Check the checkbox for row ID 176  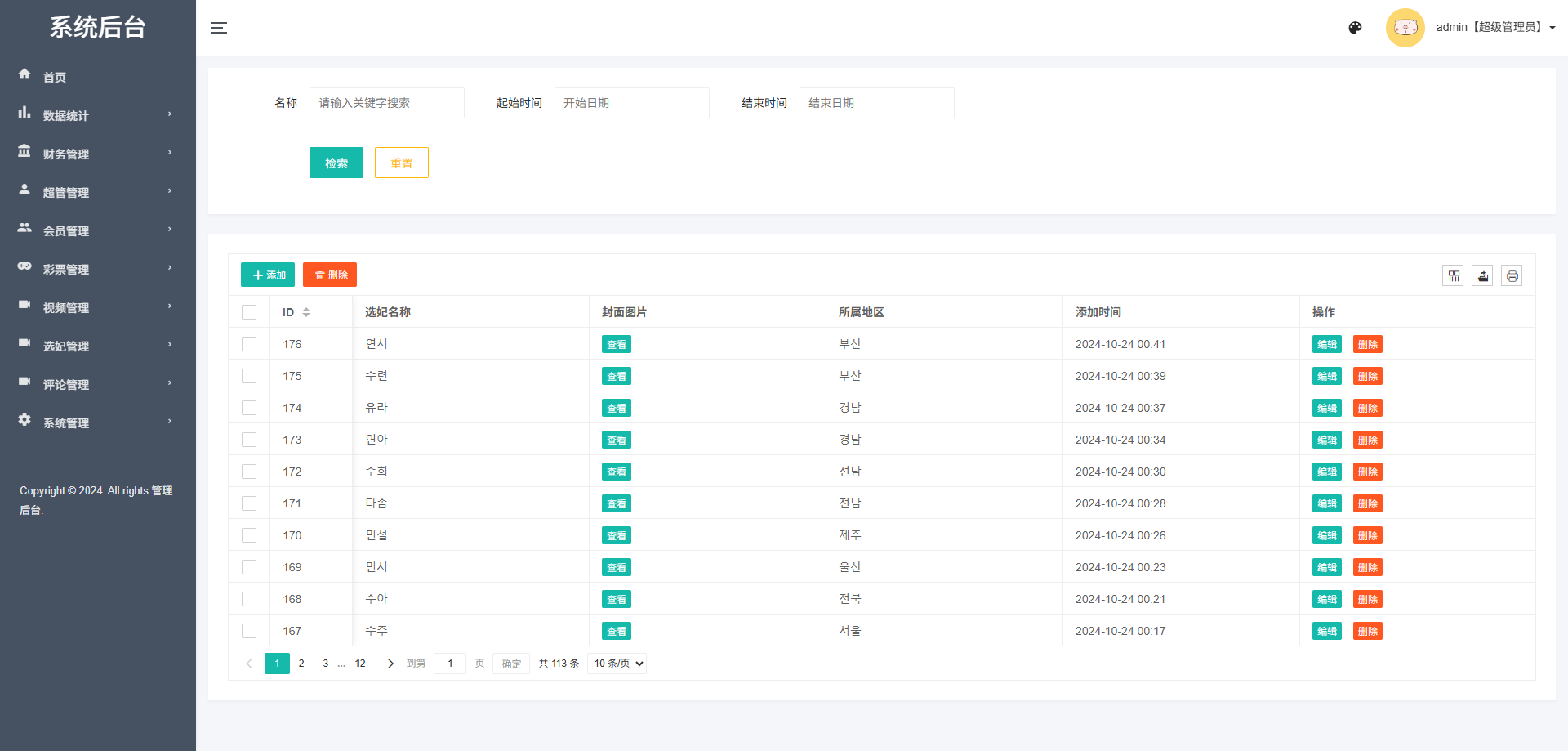tap(249, 344)
